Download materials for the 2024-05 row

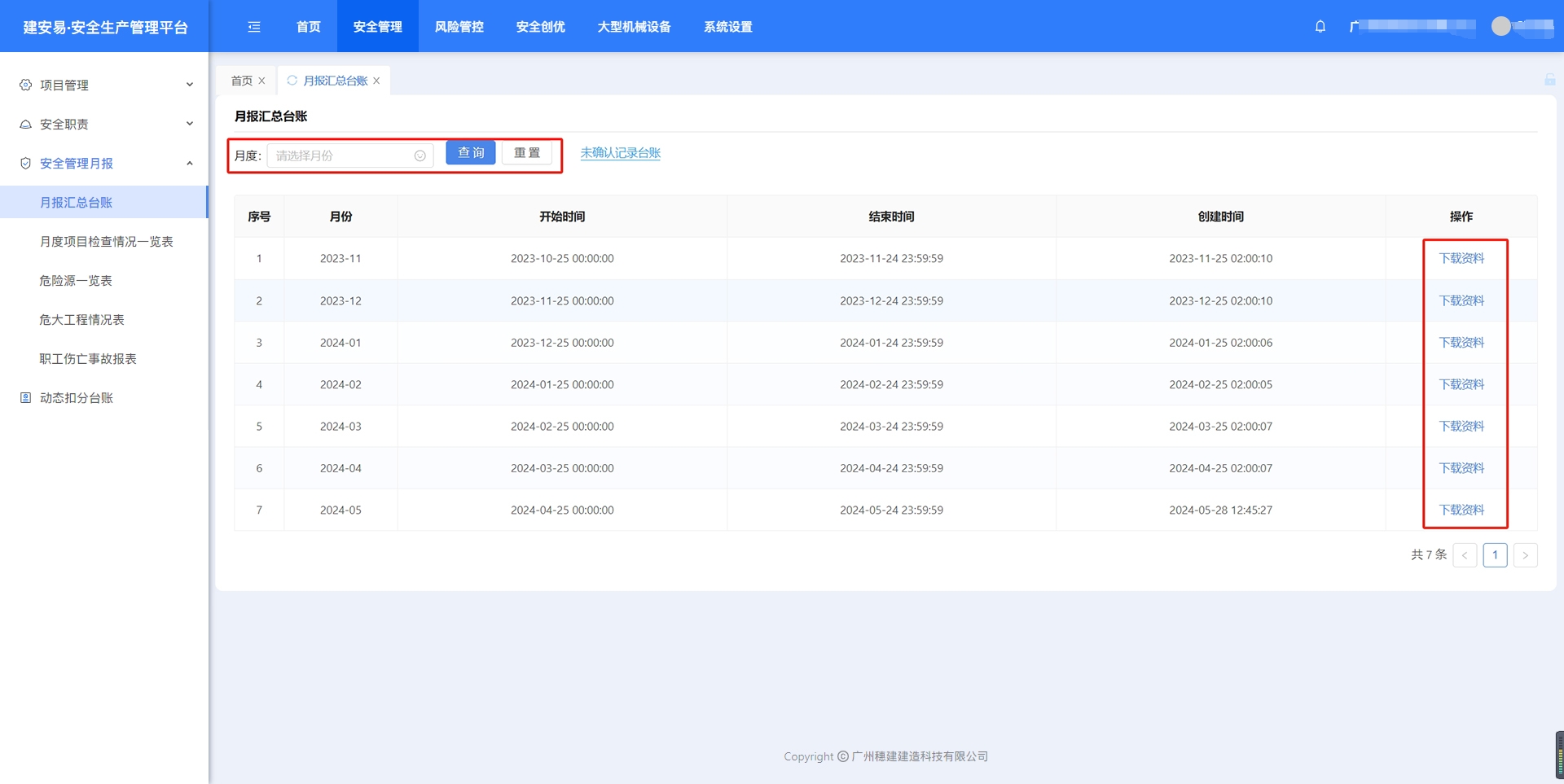[1461, 510]
